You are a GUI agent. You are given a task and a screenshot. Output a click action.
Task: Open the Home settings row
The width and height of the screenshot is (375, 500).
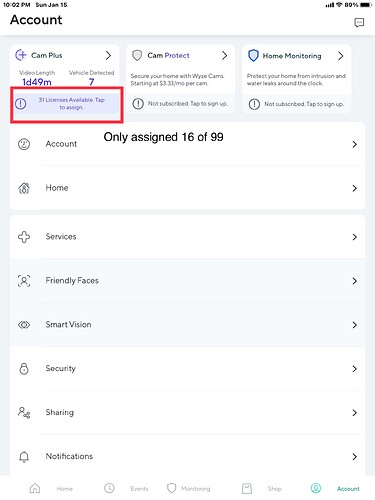pyautogui.click(x=187, y=188)
